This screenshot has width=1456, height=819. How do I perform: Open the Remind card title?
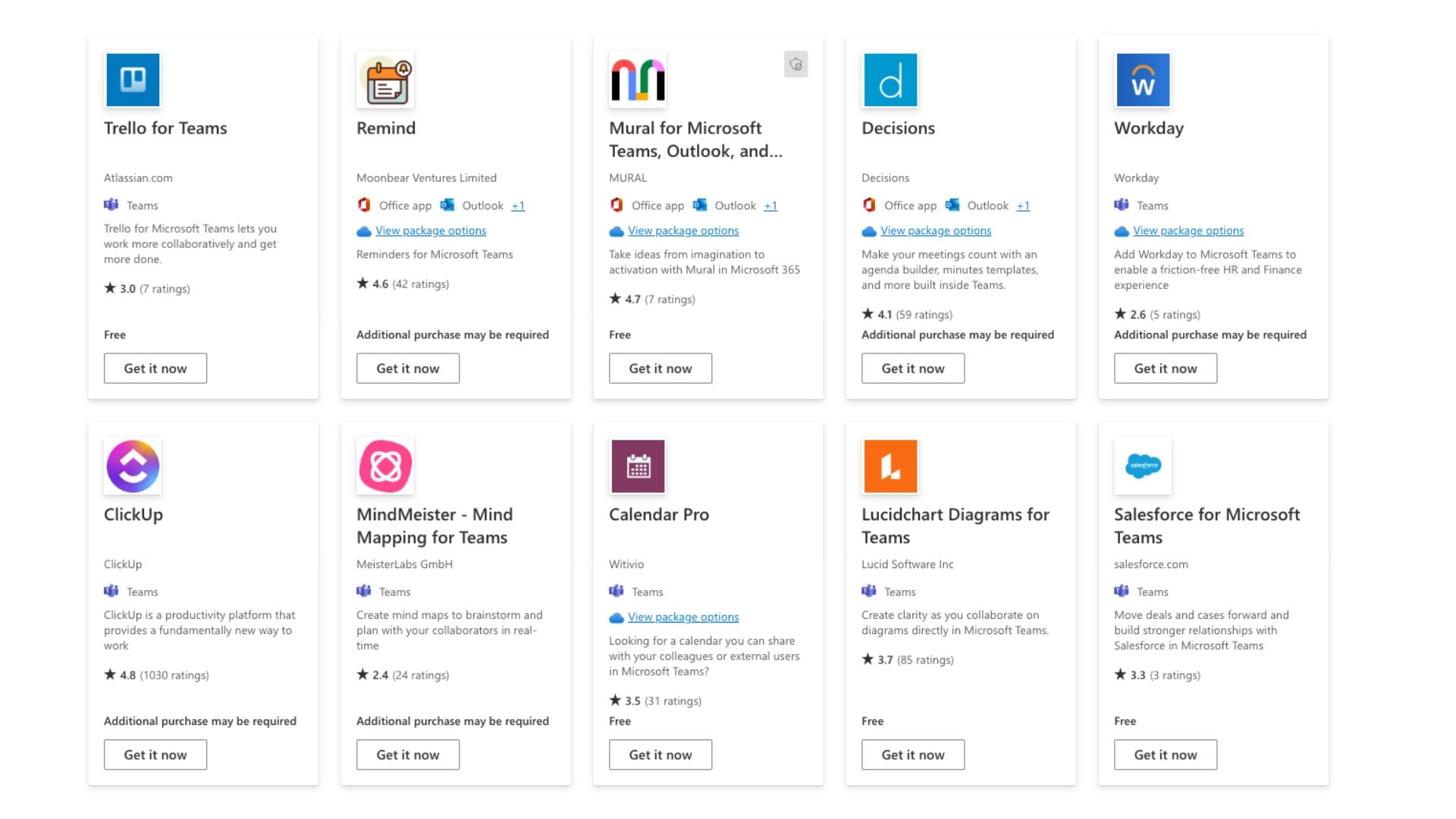(x=386, y=128)
